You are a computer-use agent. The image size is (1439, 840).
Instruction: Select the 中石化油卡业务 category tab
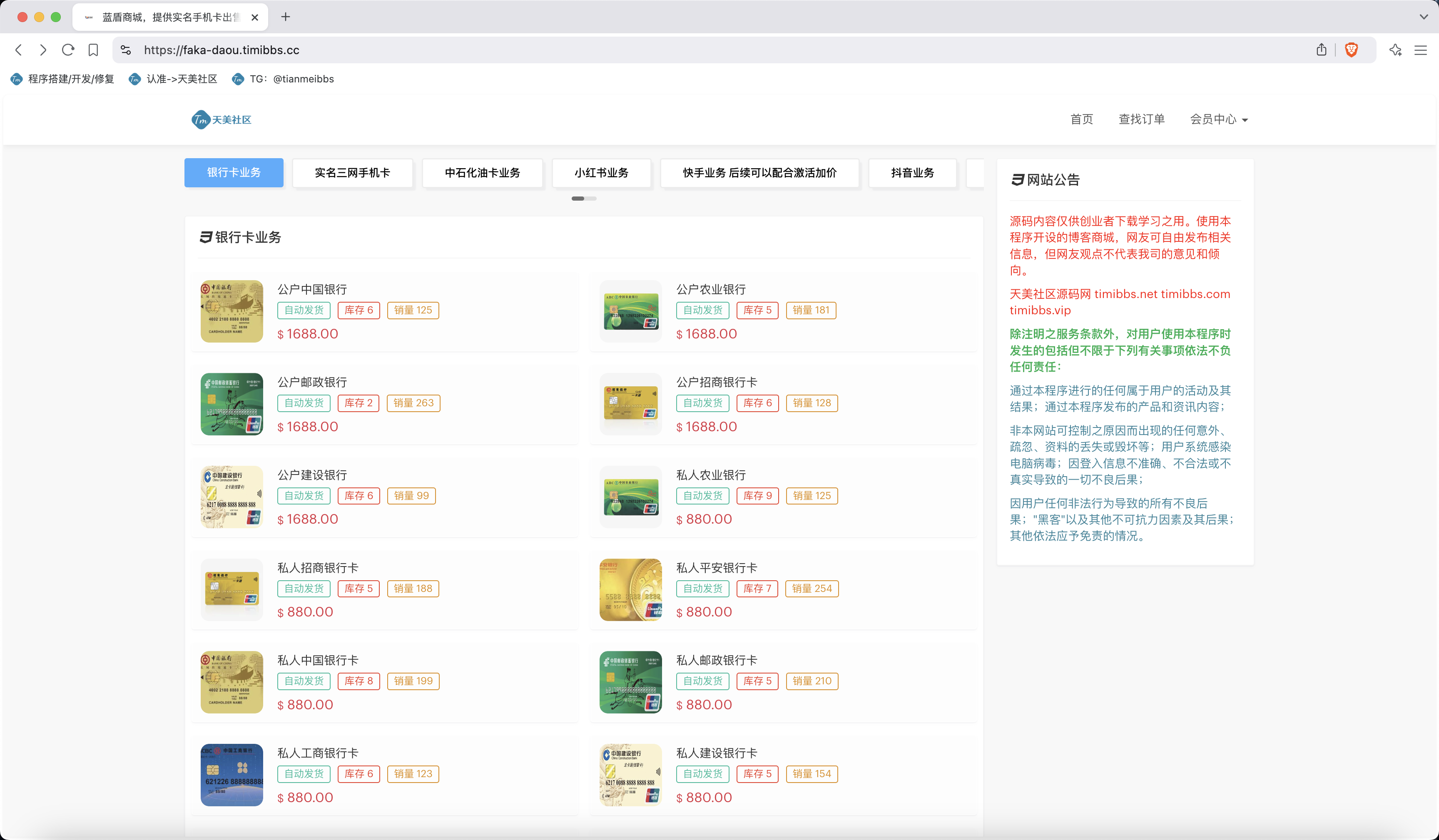click(482, 172)
